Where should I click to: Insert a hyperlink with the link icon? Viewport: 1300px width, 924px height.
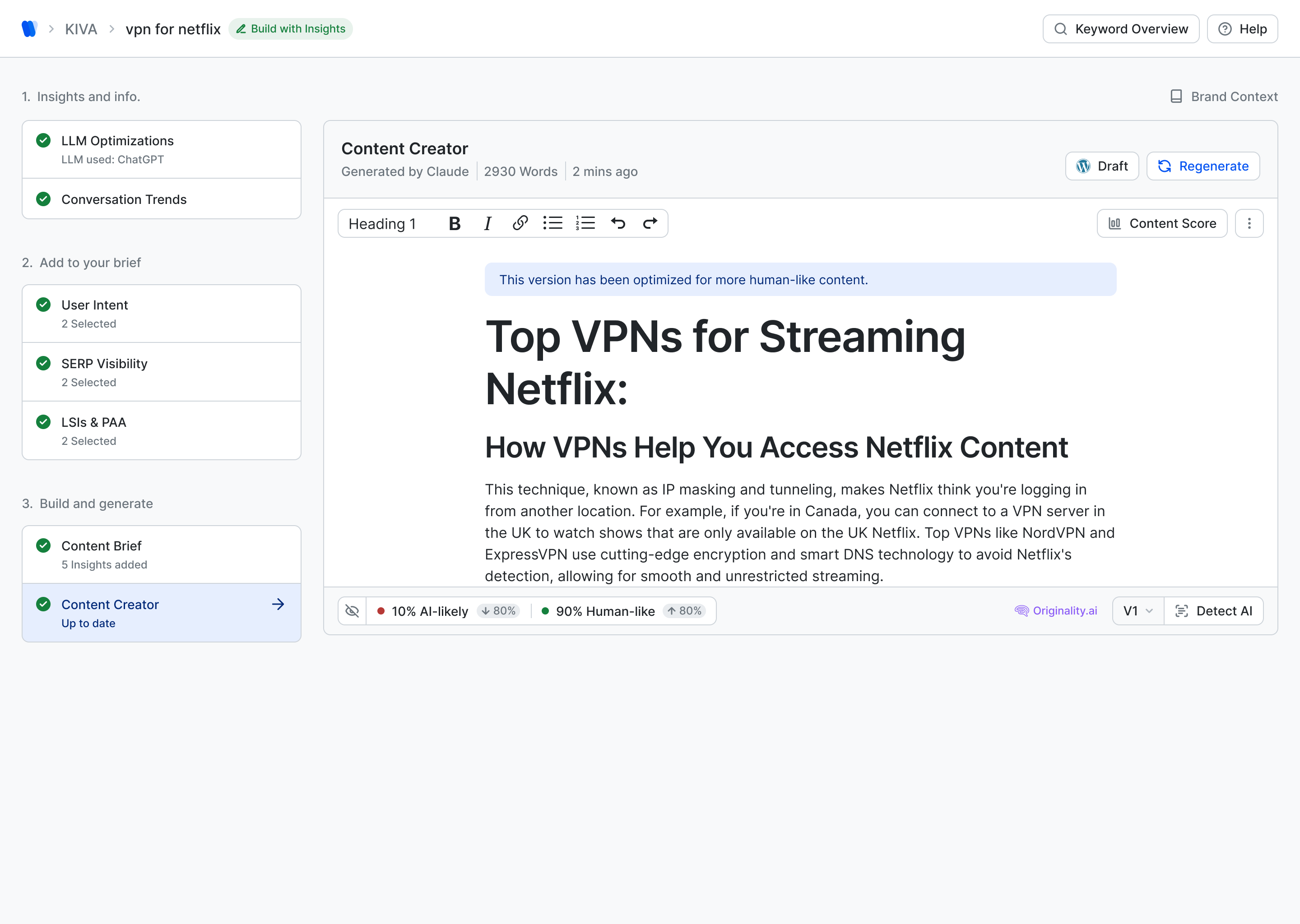click(520, 223)
